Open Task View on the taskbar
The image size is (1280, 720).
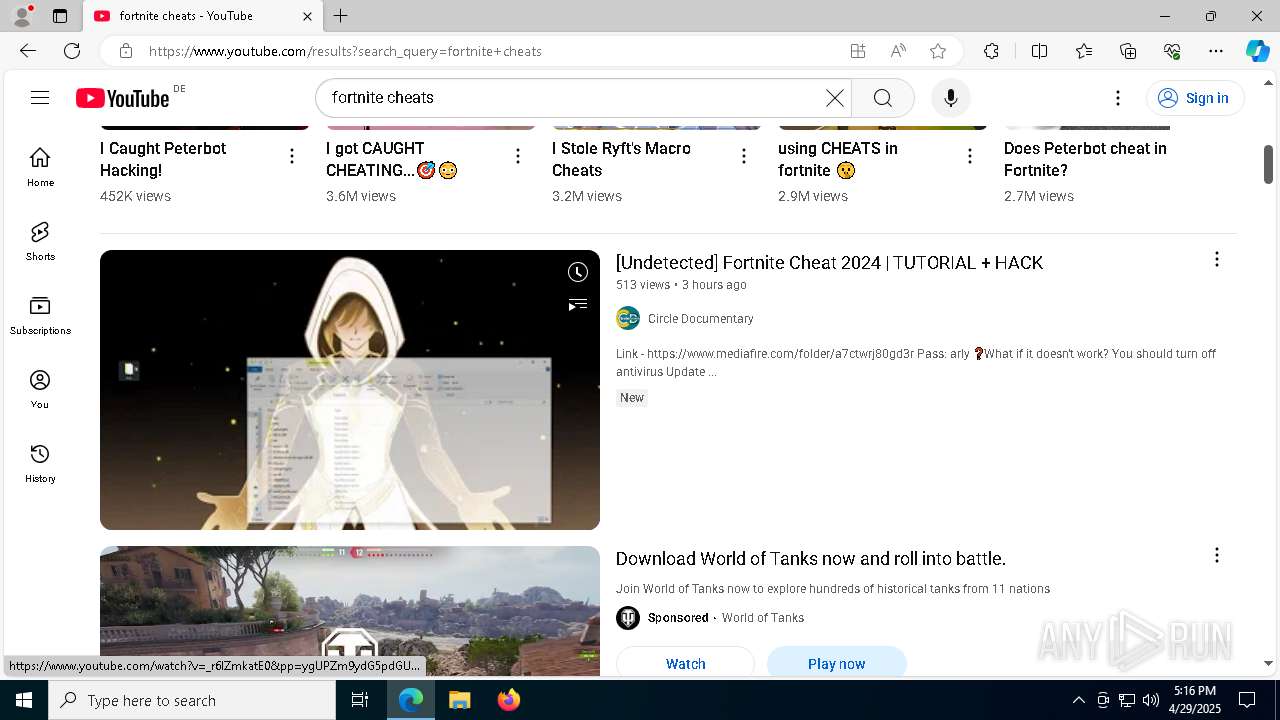[360, 700]
